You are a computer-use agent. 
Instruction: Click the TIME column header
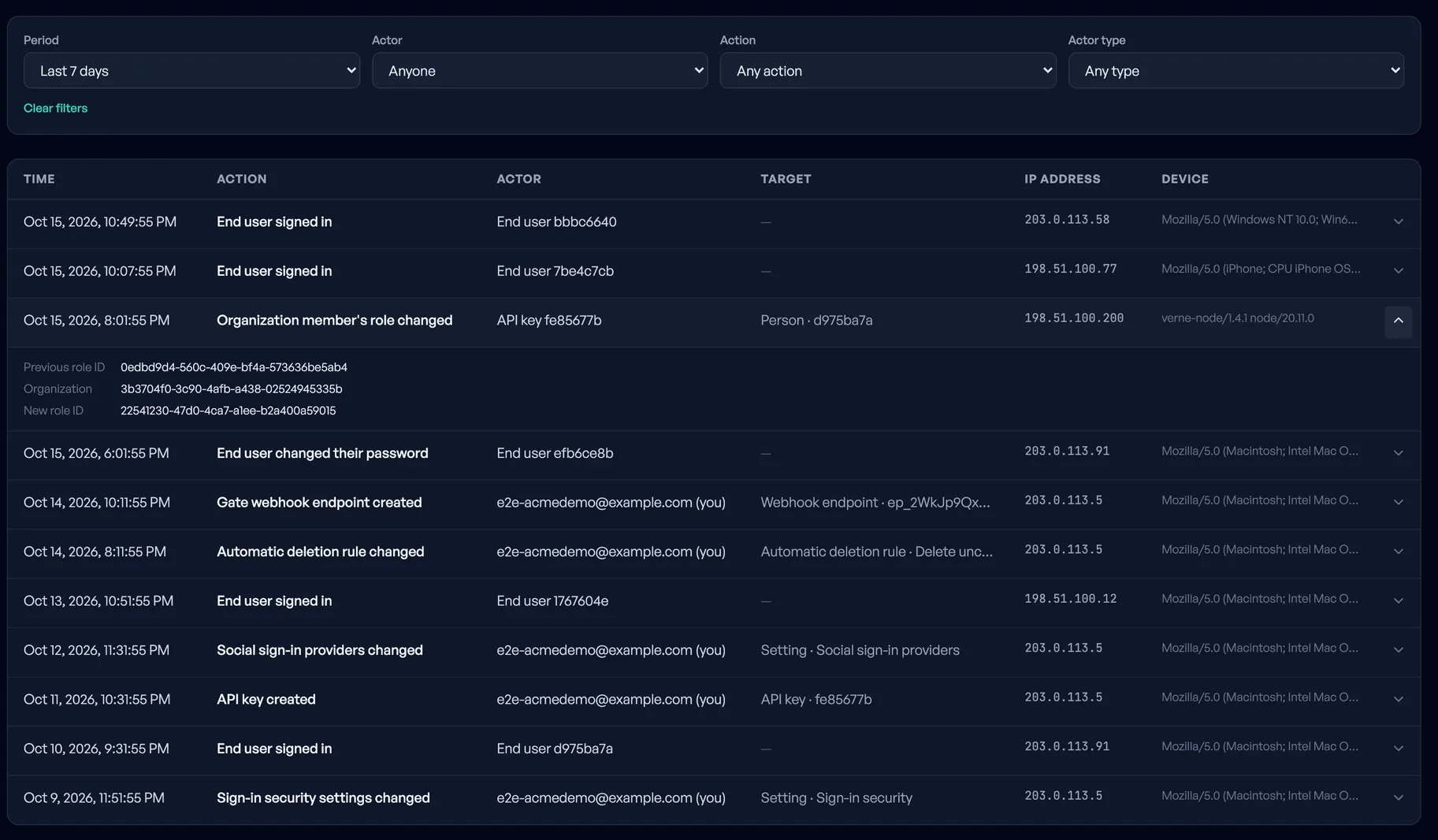tap(39, 179)
